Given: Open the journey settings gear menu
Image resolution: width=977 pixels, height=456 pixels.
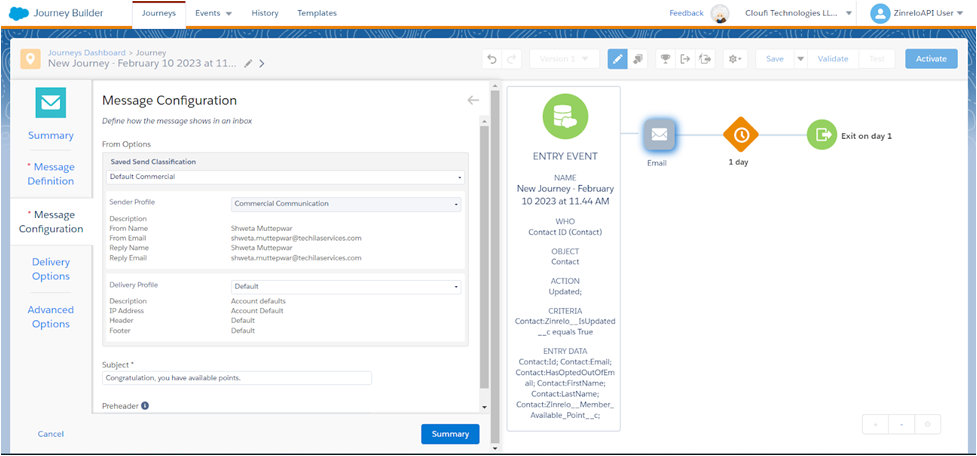Looking at the screenshot, I should (735, 59).
